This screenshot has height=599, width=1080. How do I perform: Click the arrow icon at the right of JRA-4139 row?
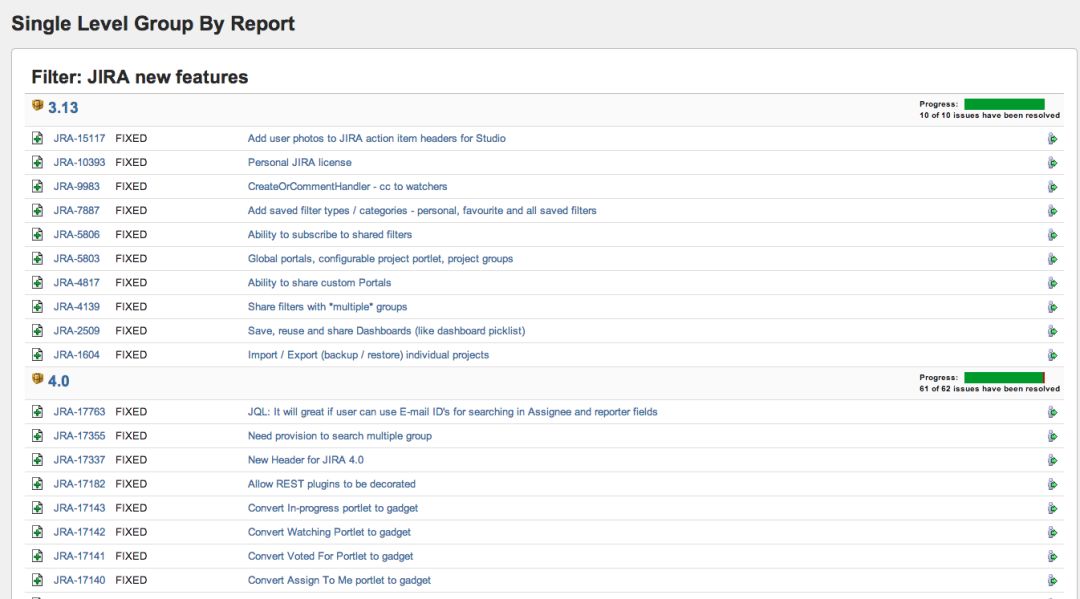click(x=1052, y=308)
